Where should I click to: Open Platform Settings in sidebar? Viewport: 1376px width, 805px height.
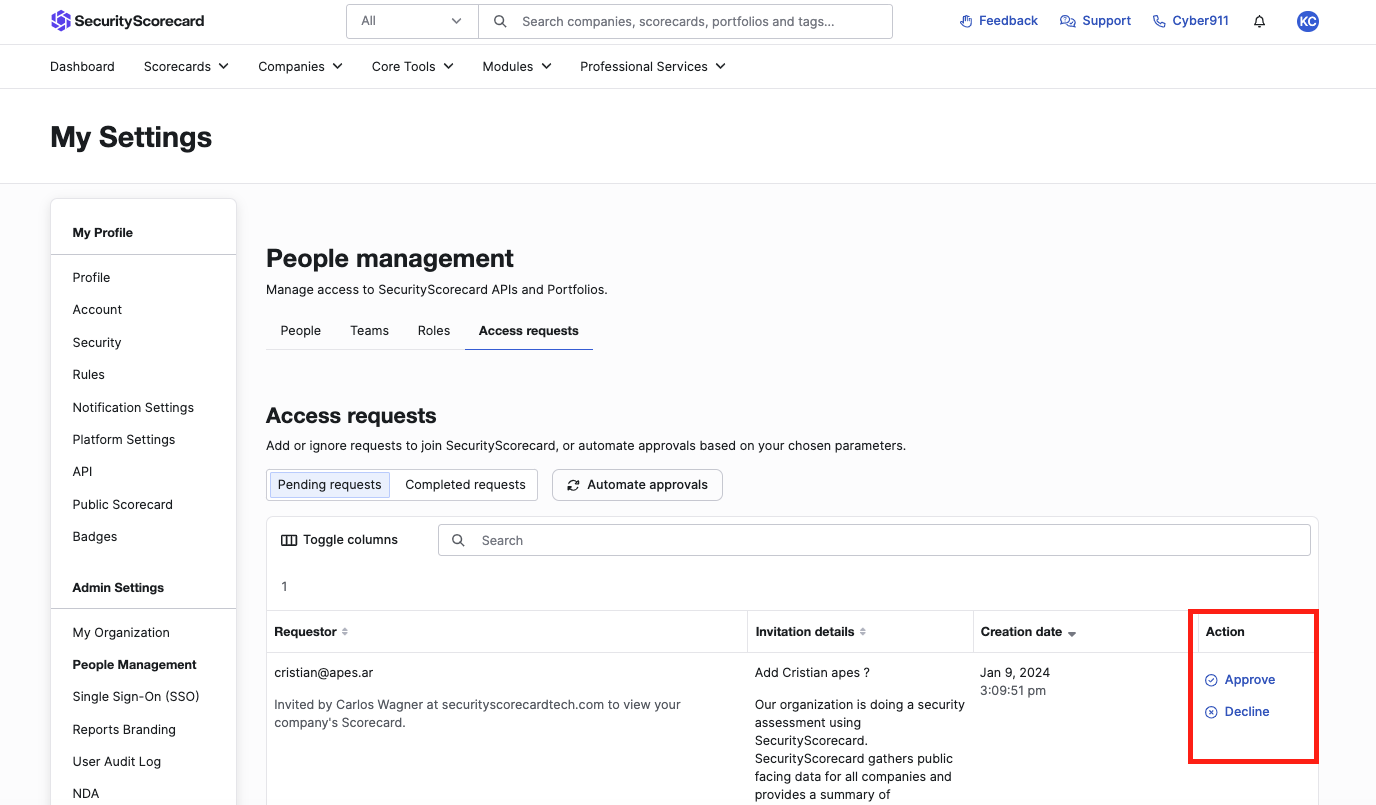(x=123, y=440)
